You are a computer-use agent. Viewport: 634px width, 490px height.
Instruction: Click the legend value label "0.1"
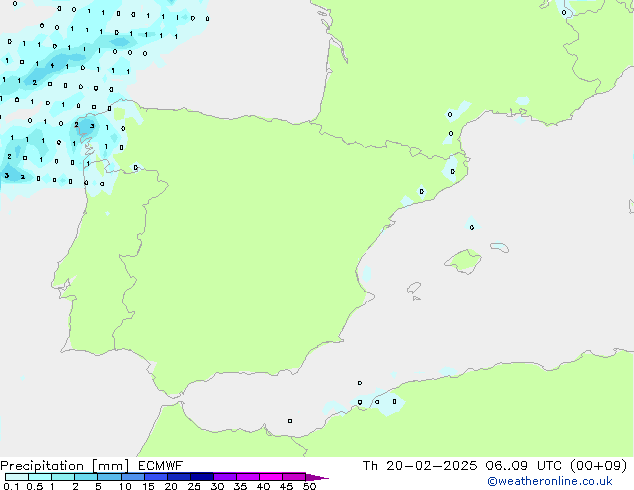pyautogui.click(x=10, y=487)
